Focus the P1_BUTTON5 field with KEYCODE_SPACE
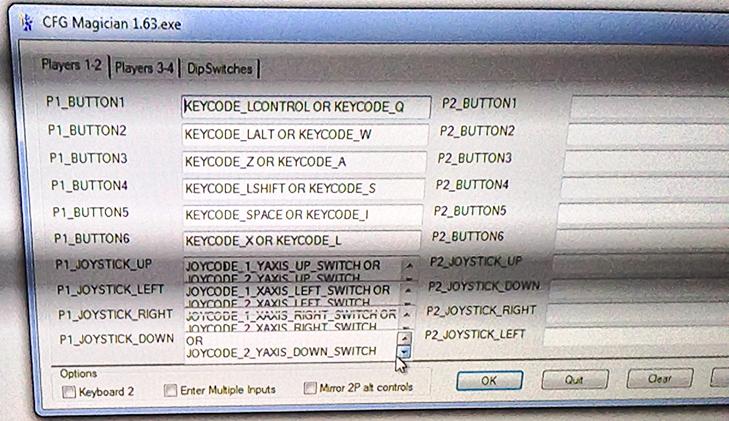729x421 pixels. click(x=303, y=214)
